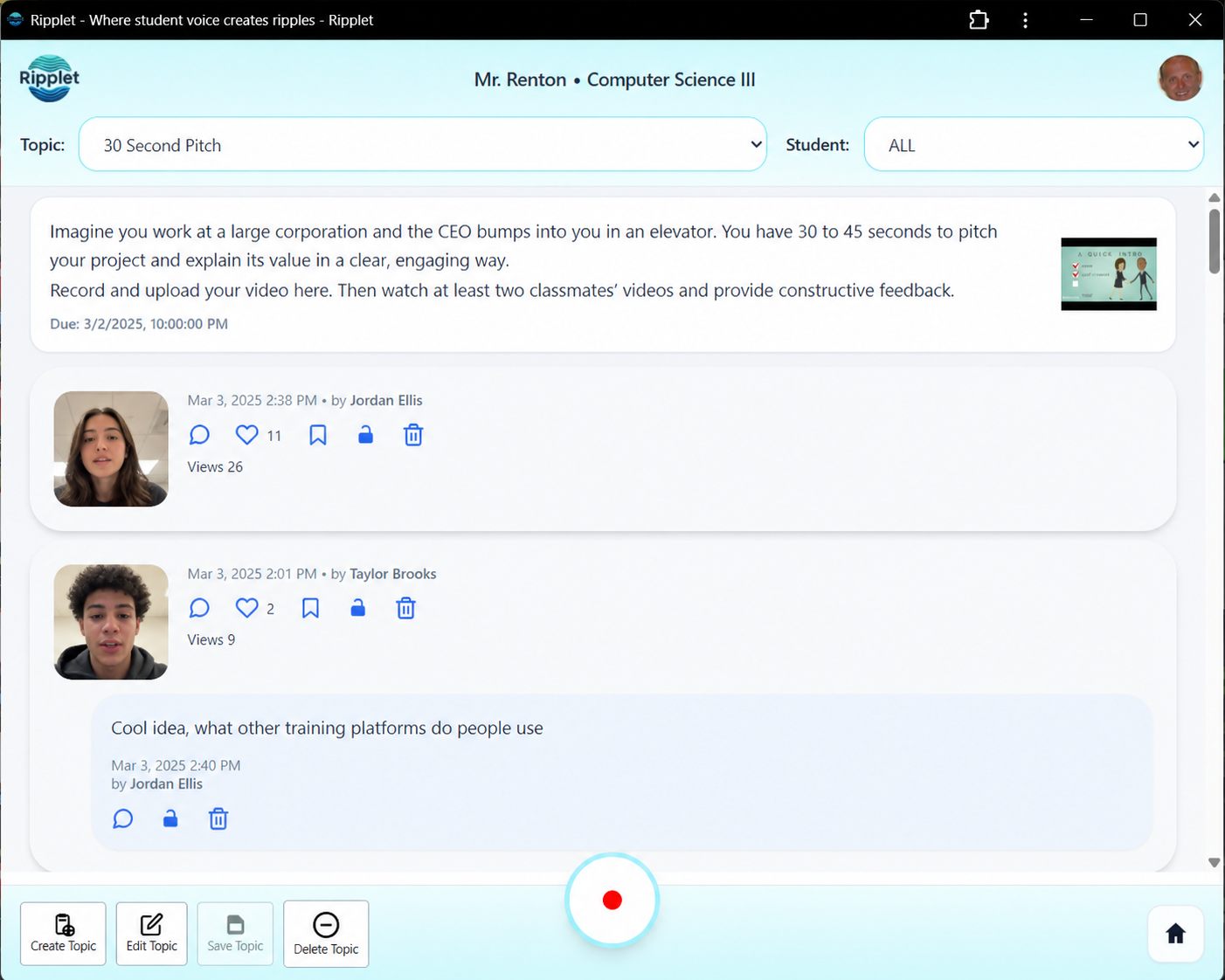Open the three-dot menu in title bar
This screenshot has width=1225, height=980.
(1025, 20)
